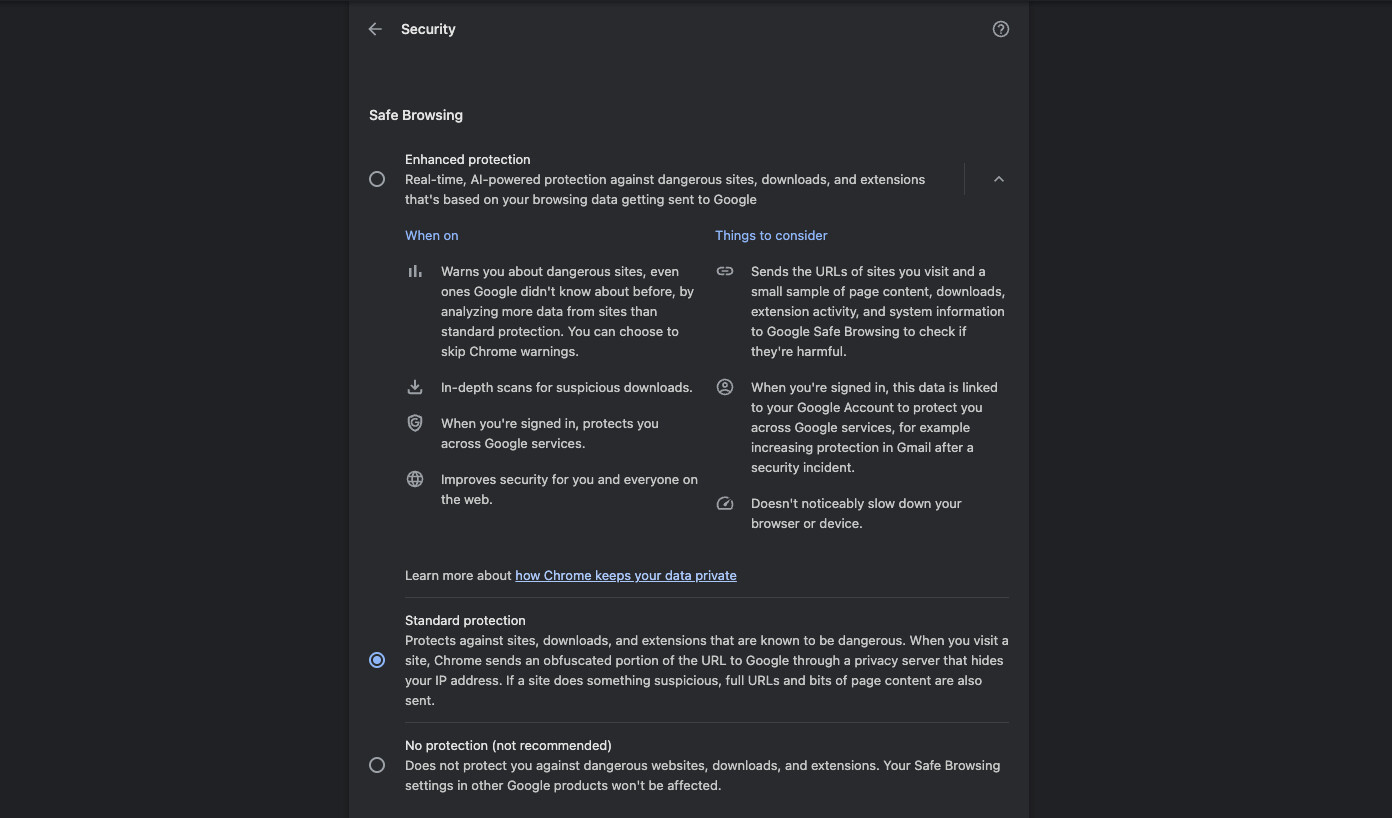Click the account circle icon near Google Account text
The image size is (1392, 818).
(725, 387)
